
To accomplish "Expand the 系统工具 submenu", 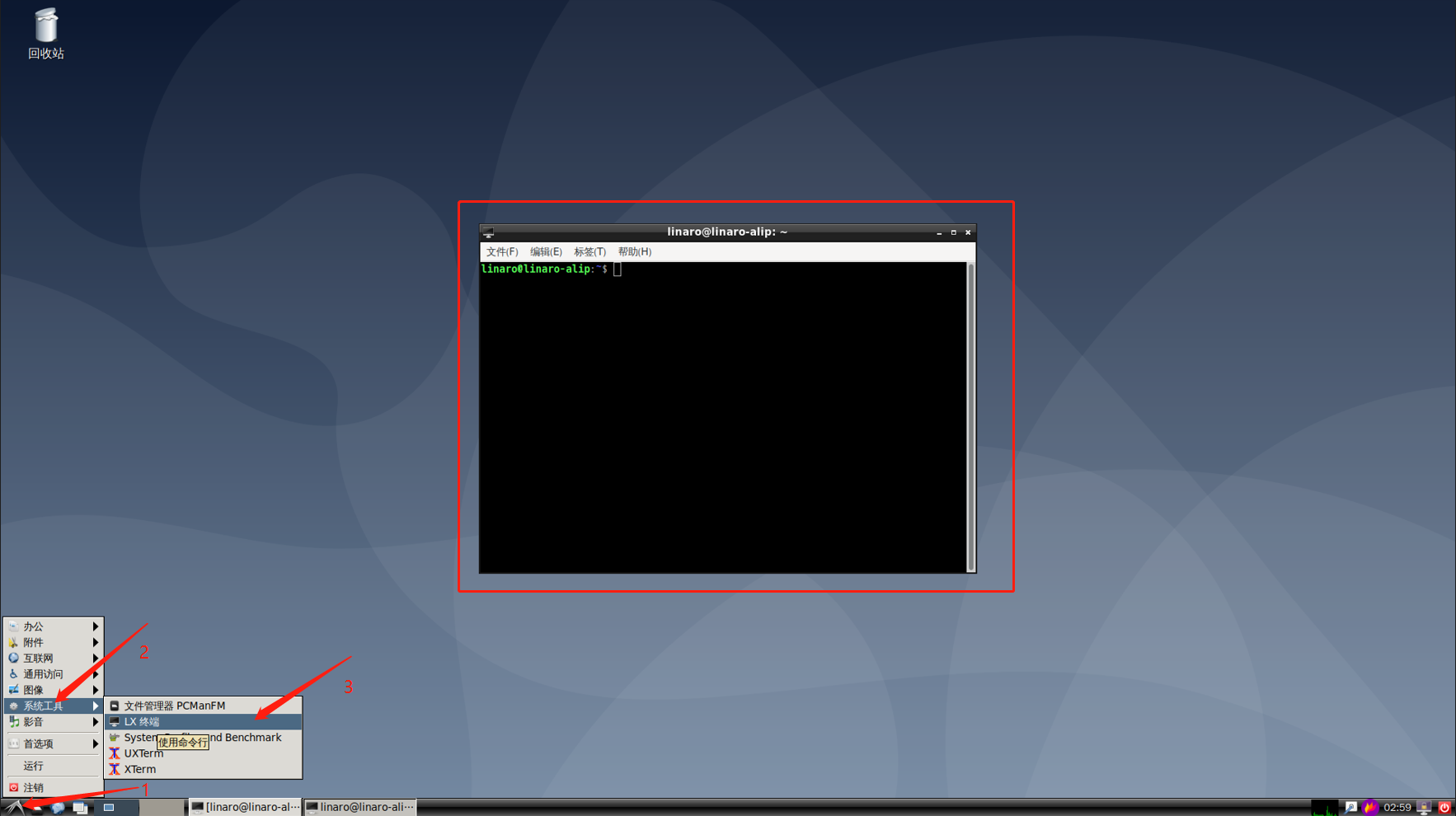I will point(54,706).
